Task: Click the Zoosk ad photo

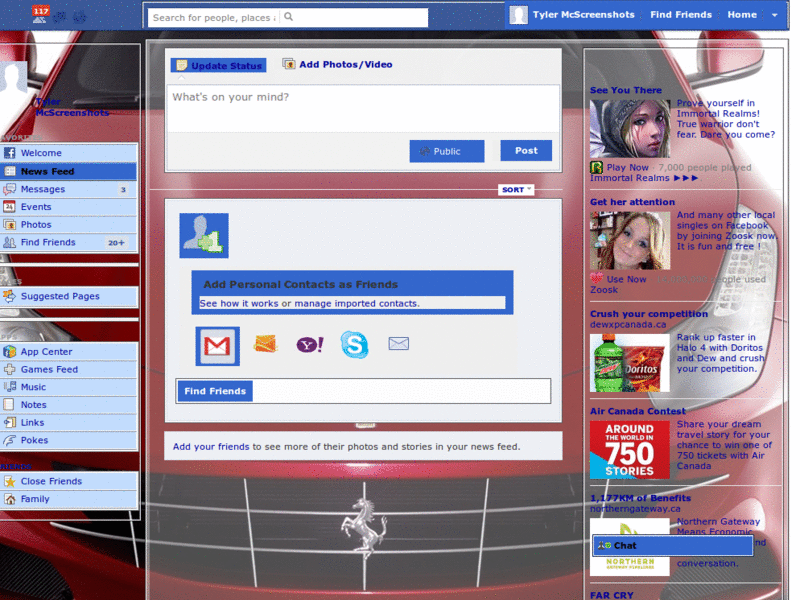Action: click(630, 240)
